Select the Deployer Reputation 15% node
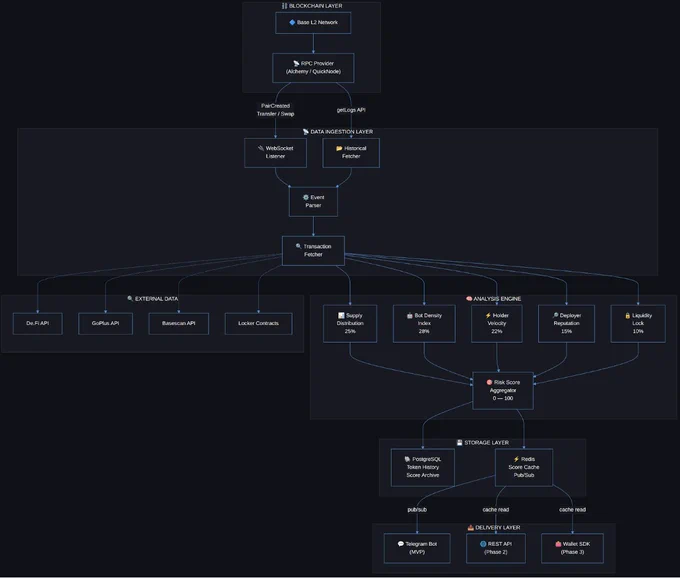 (566, 323)
